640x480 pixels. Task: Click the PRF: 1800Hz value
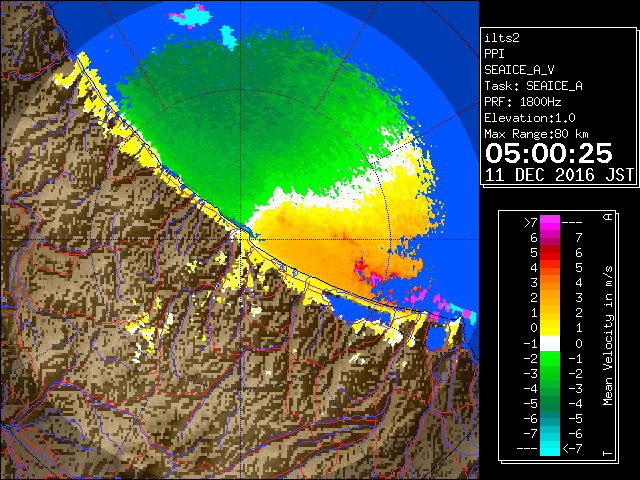click(x=523, y=102)
